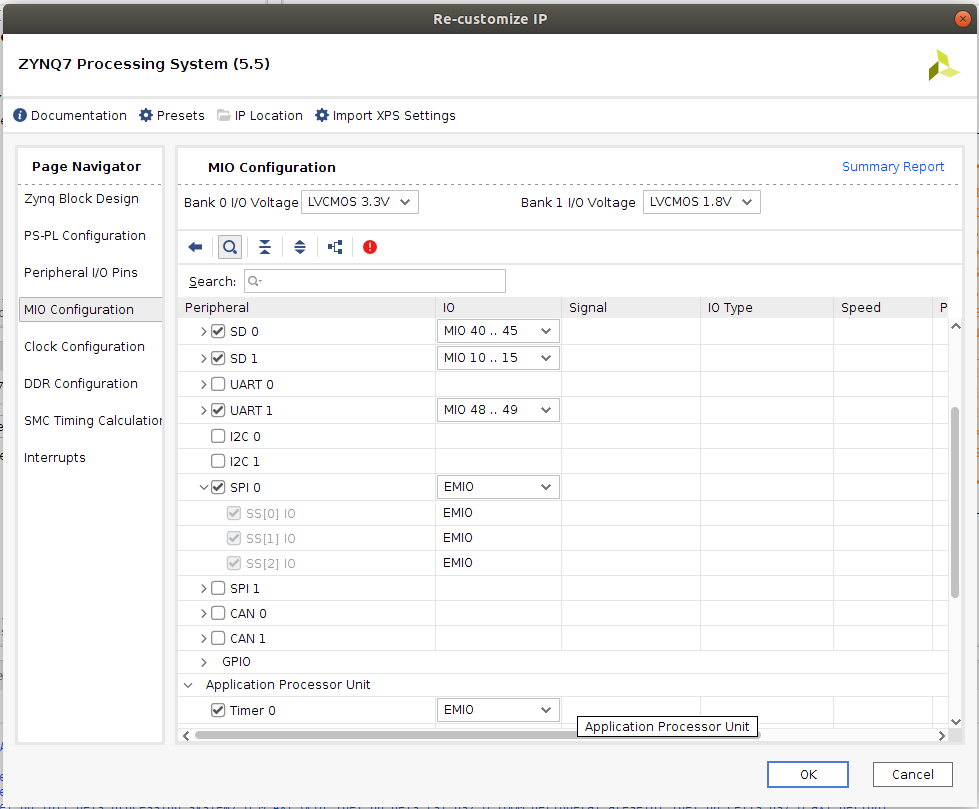Close the Re-customize IP dialog
Screen dimensions: 979x809
point(963,19)
